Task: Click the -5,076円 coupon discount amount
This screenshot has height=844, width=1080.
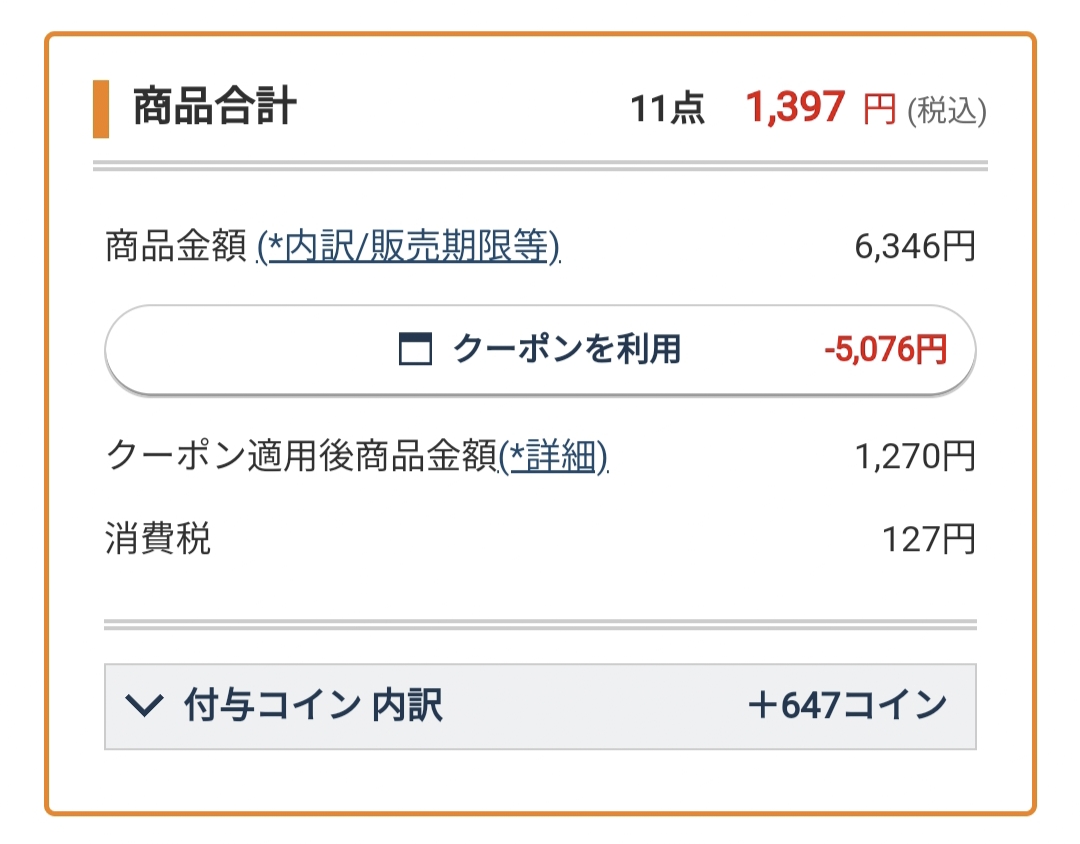Action: pyautogui.click(x=886, y=349)
